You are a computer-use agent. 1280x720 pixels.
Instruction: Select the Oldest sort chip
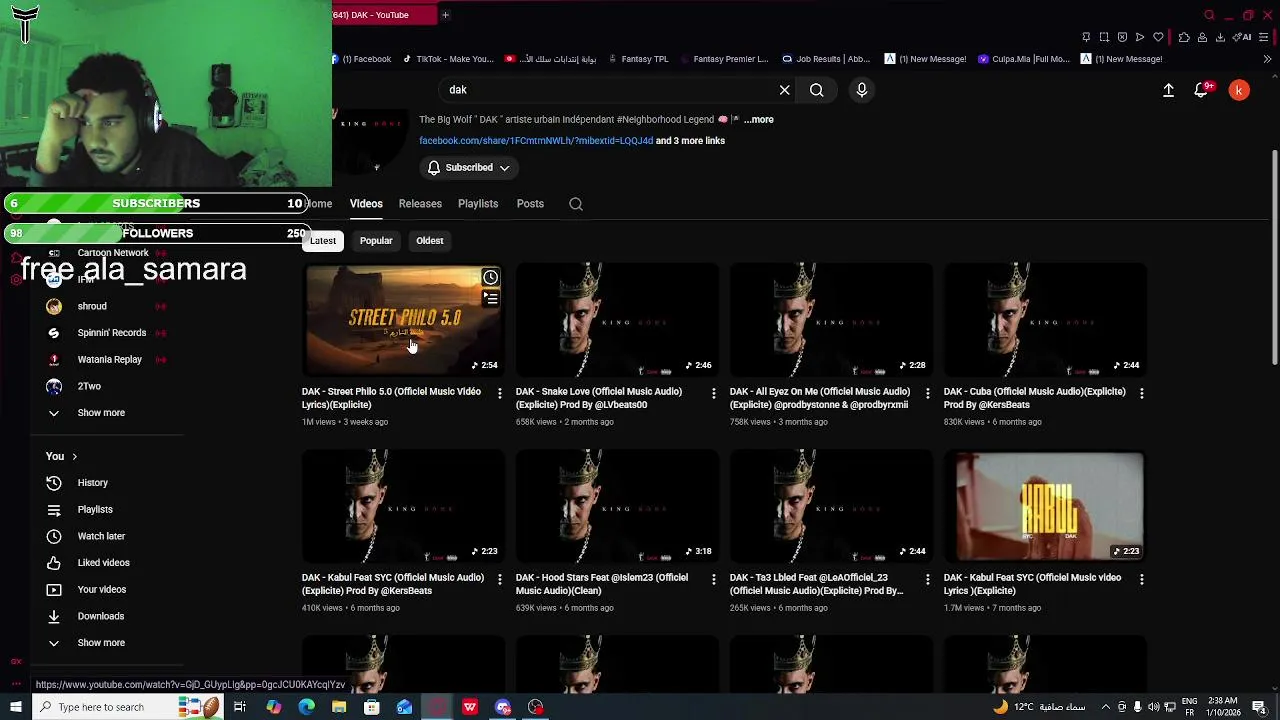point(430,241)
